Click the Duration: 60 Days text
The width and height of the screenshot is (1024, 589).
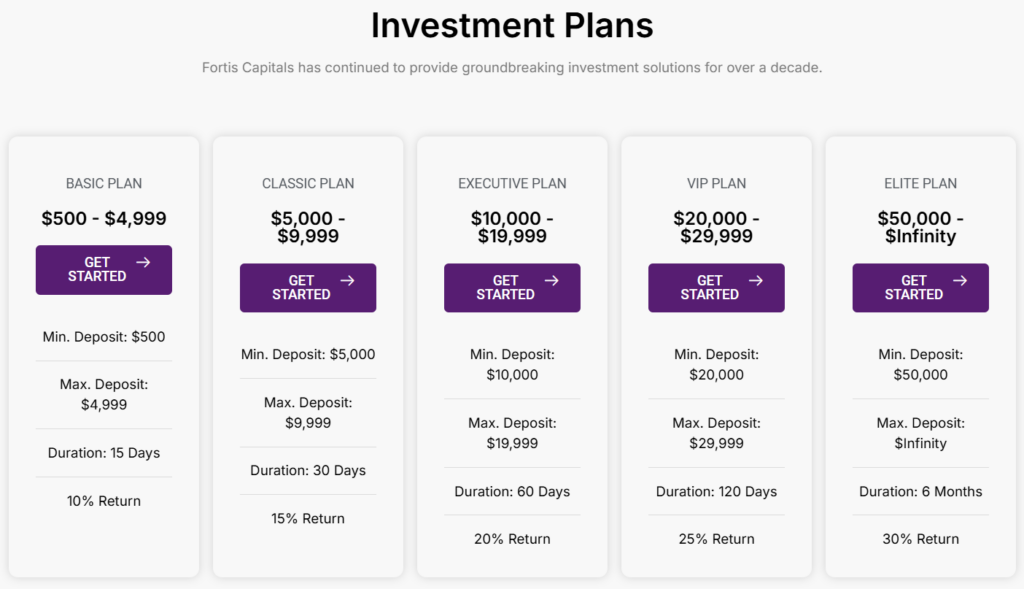click(x=512, y=491)
